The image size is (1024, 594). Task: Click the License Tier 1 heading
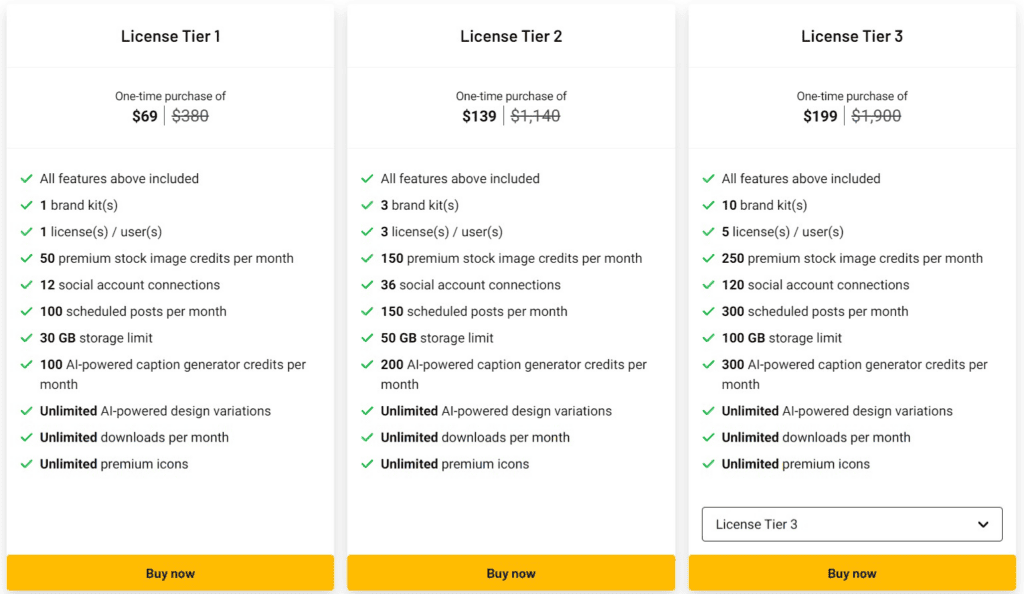coord(170,36)
